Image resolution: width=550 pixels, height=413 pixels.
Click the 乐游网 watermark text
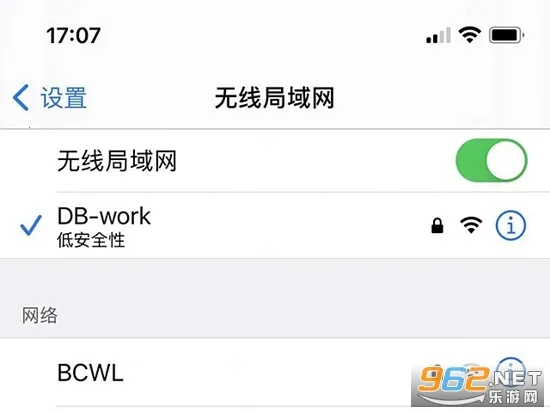513,397
